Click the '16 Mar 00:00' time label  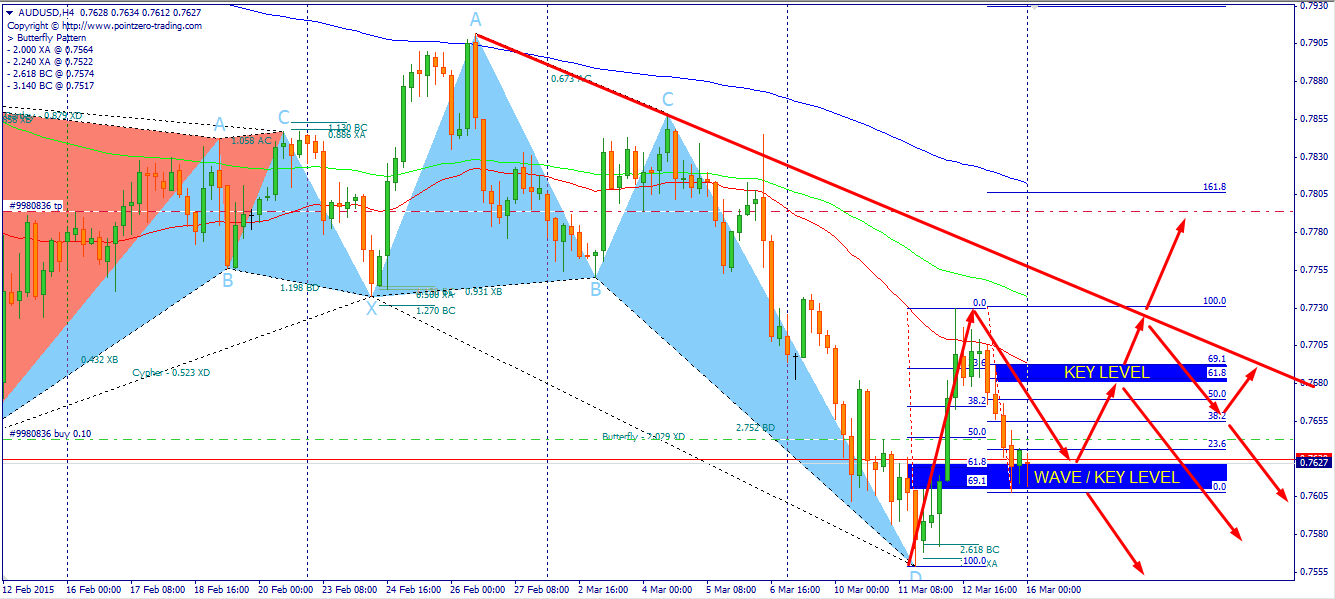pyautogui.click(x=1053, y=590)
